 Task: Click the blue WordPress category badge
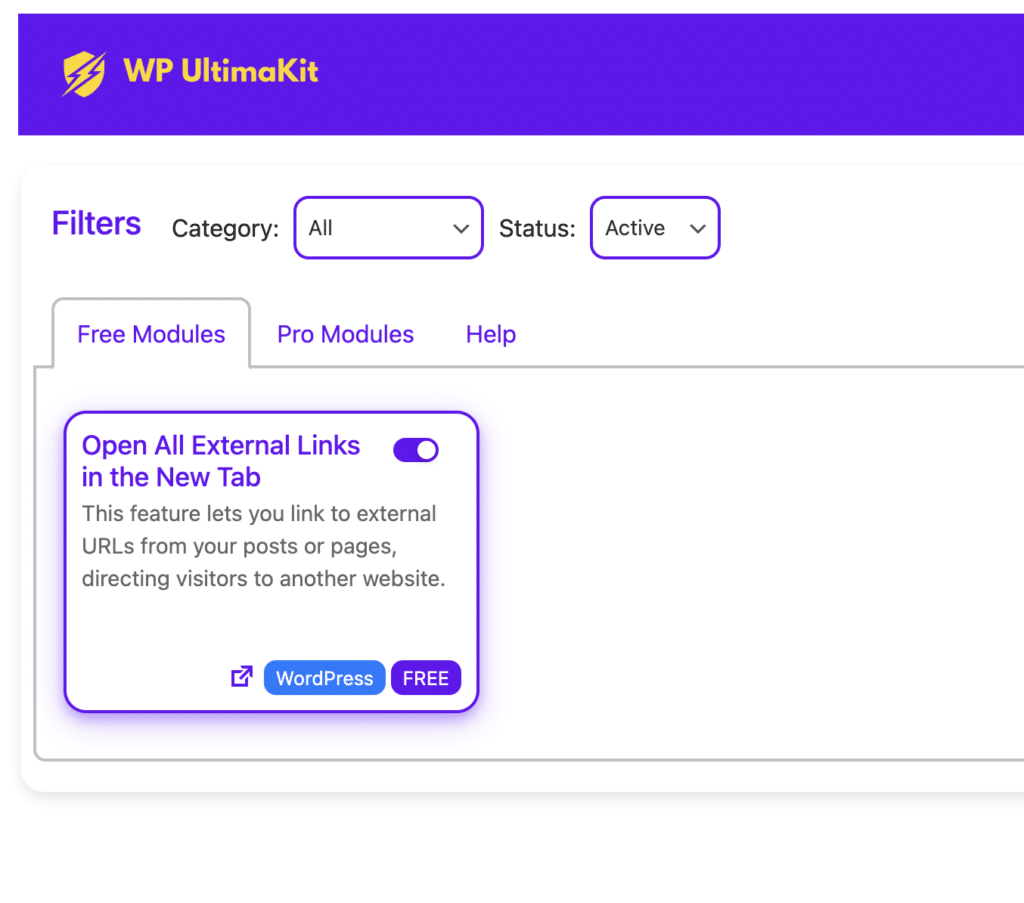[x=324, y=677]
